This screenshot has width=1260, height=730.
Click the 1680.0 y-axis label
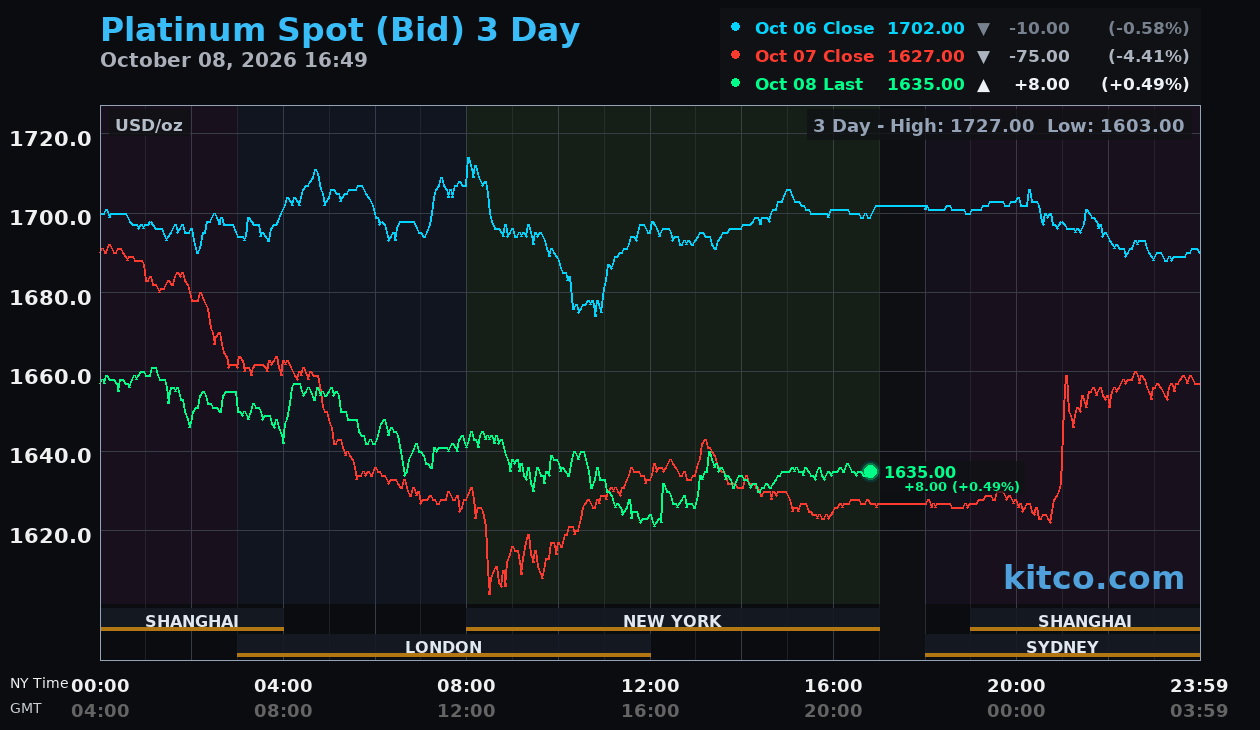pos(50,297)
